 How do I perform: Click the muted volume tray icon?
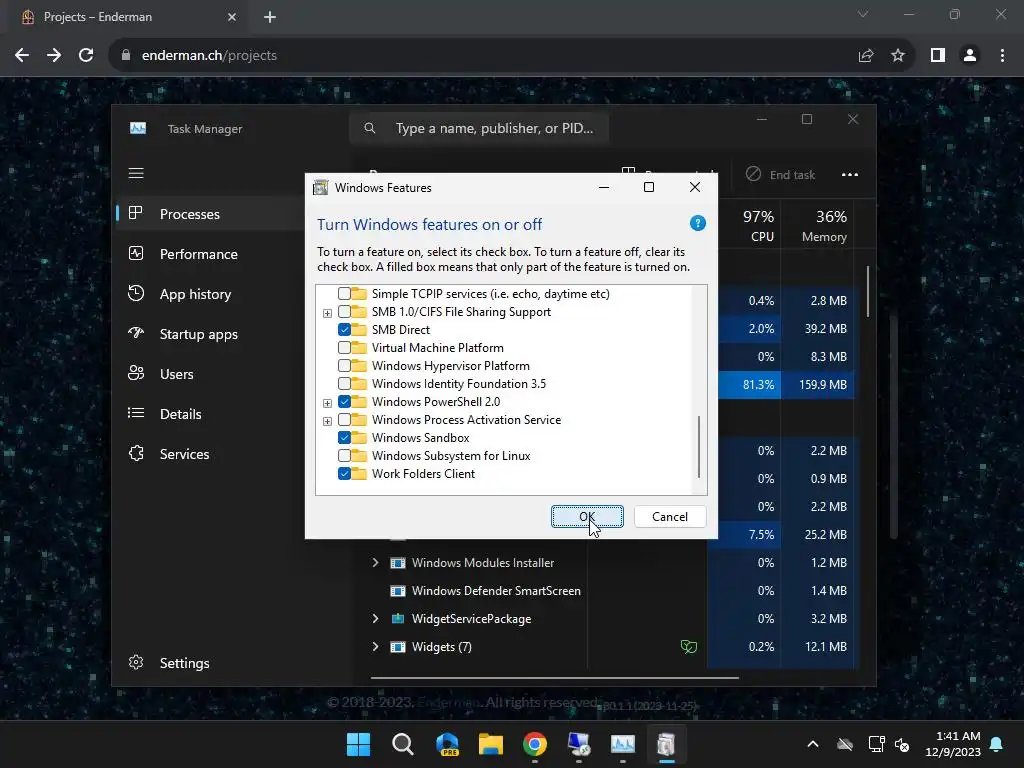903,744
